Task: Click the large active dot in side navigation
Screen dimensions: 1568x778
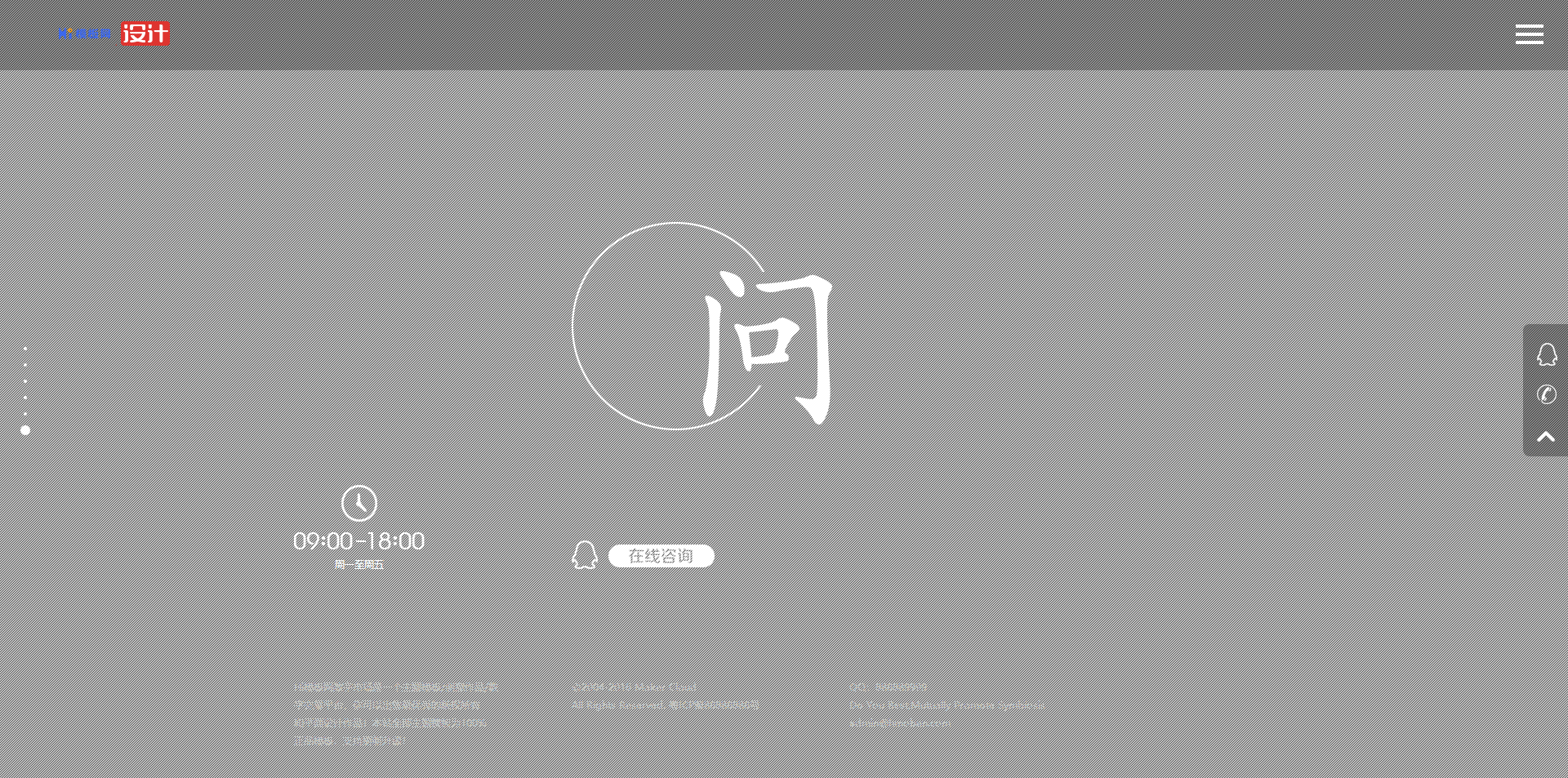Action: click(25, 430)
